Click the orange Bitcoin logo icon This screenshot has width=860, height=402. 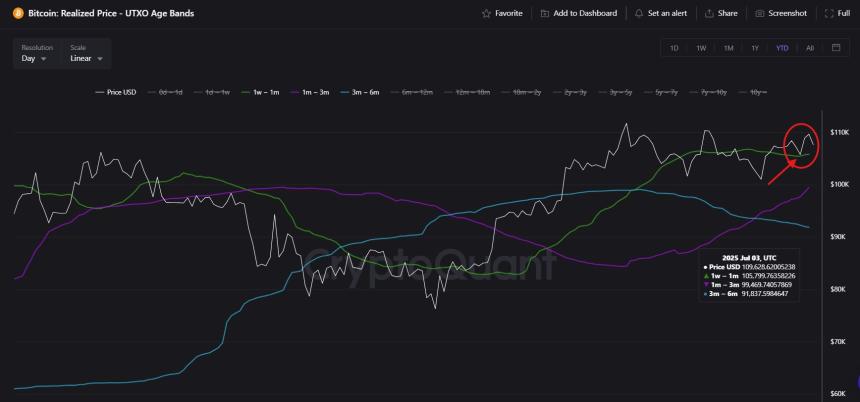pyautogui.click(x=18, y=13)
